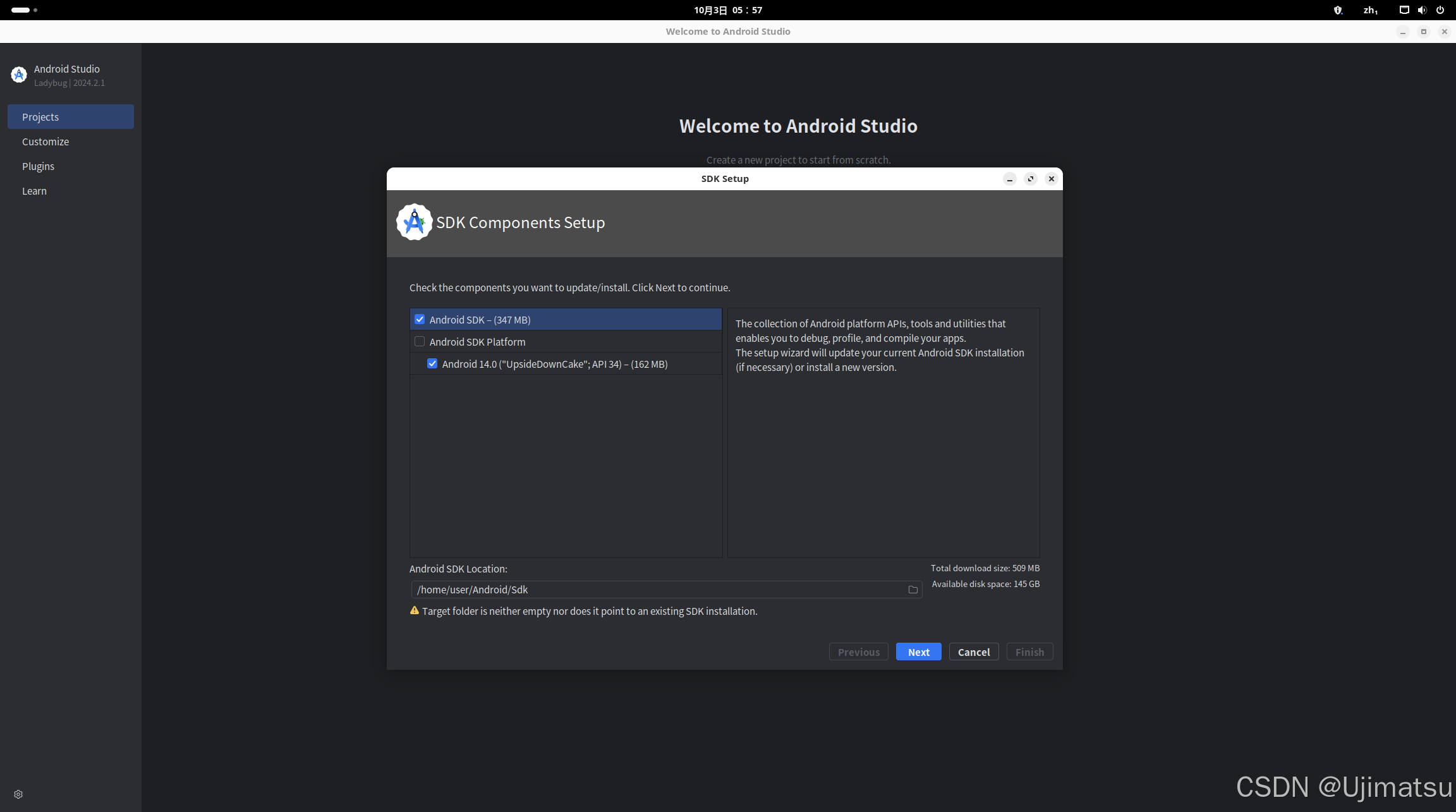Image resolution: width=1456 pixels, height=812 pixels.
Task: Browse for the SDK location folder
Action: 913,590
